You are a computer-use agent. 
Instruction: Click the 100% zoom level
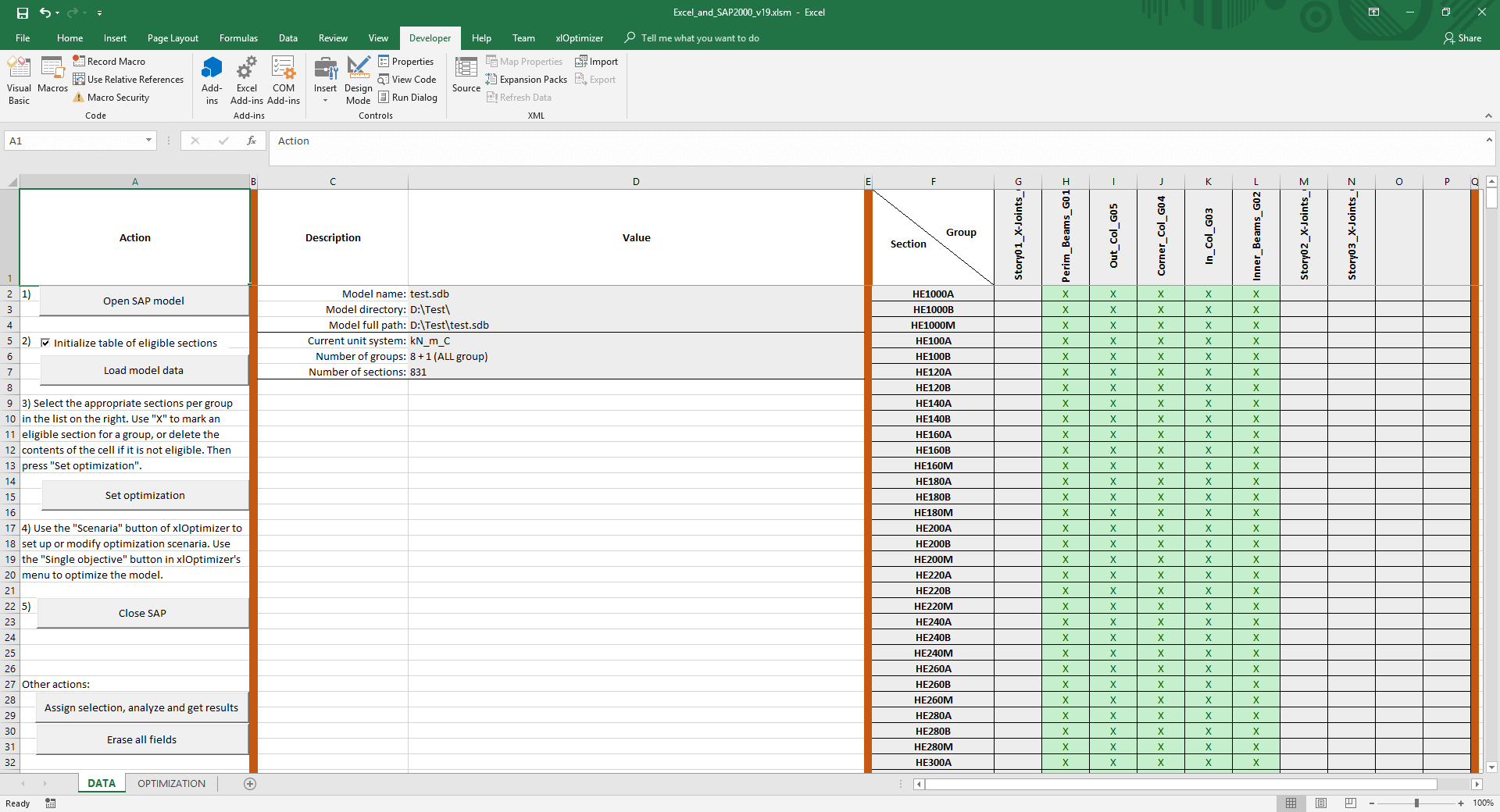(1483, 803)
